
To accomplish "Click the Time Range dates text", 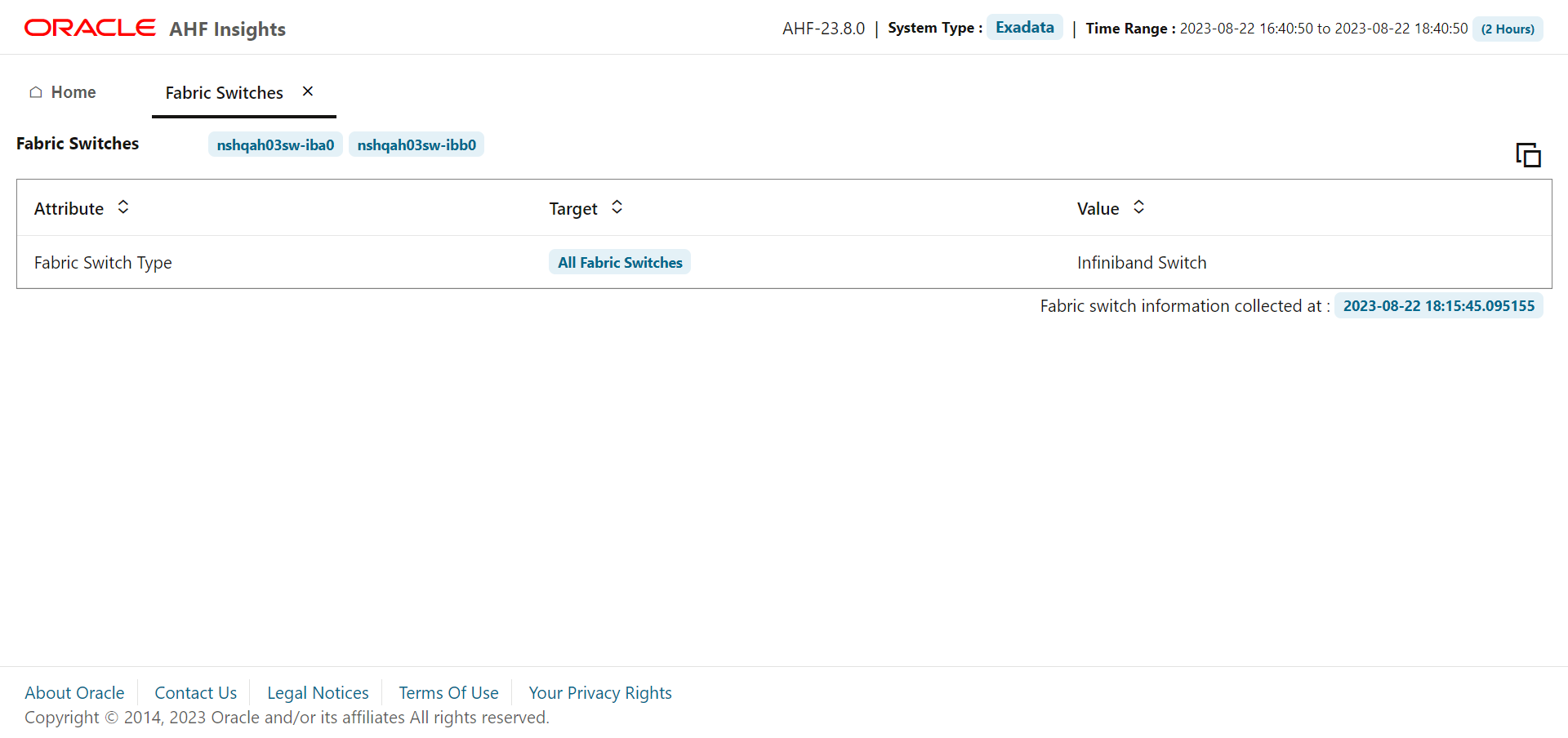I will [x=1324, y=29].
